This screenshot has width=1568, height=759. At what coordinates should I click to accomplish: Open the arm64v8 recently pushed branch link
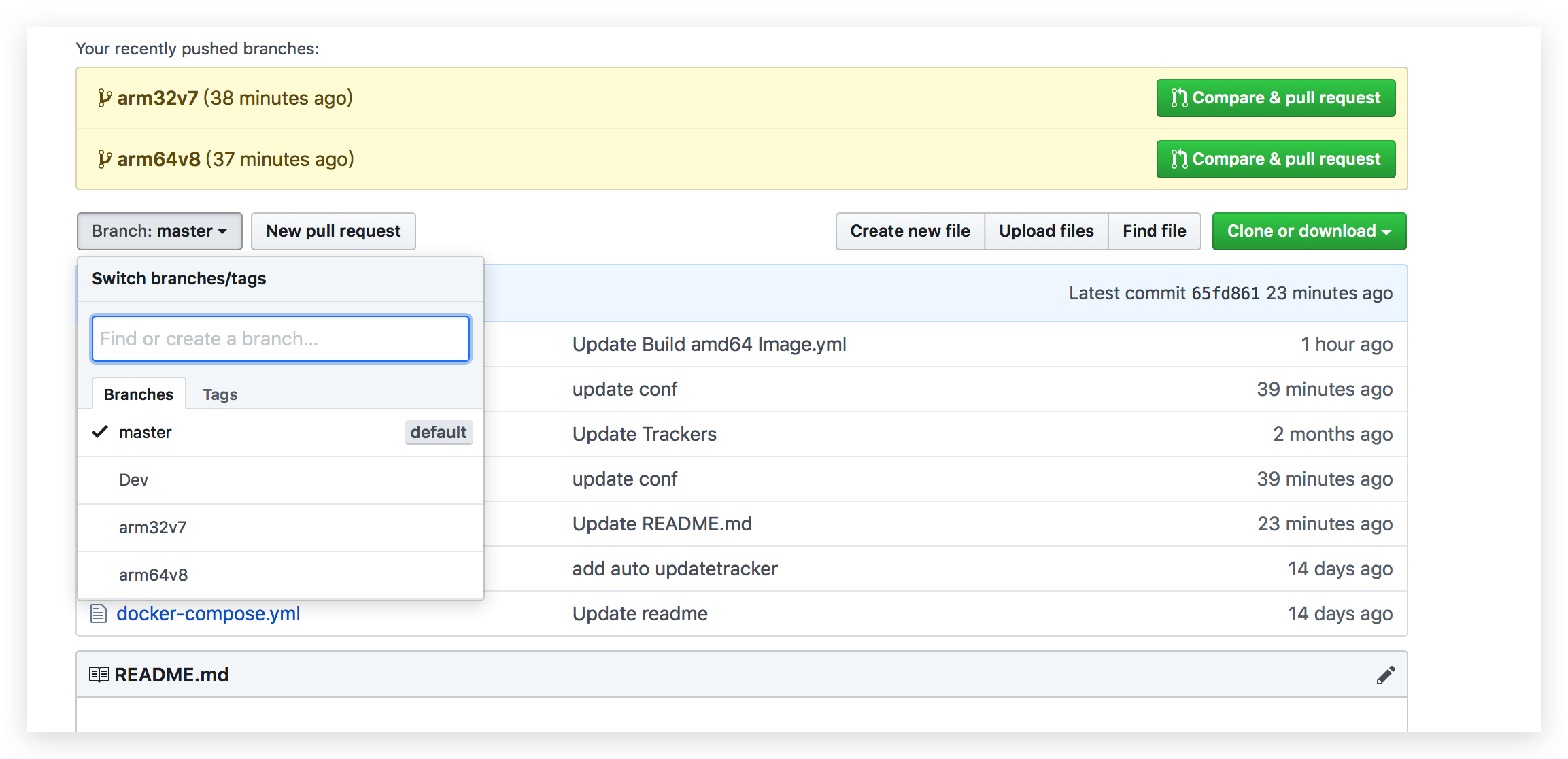(159, 159)
